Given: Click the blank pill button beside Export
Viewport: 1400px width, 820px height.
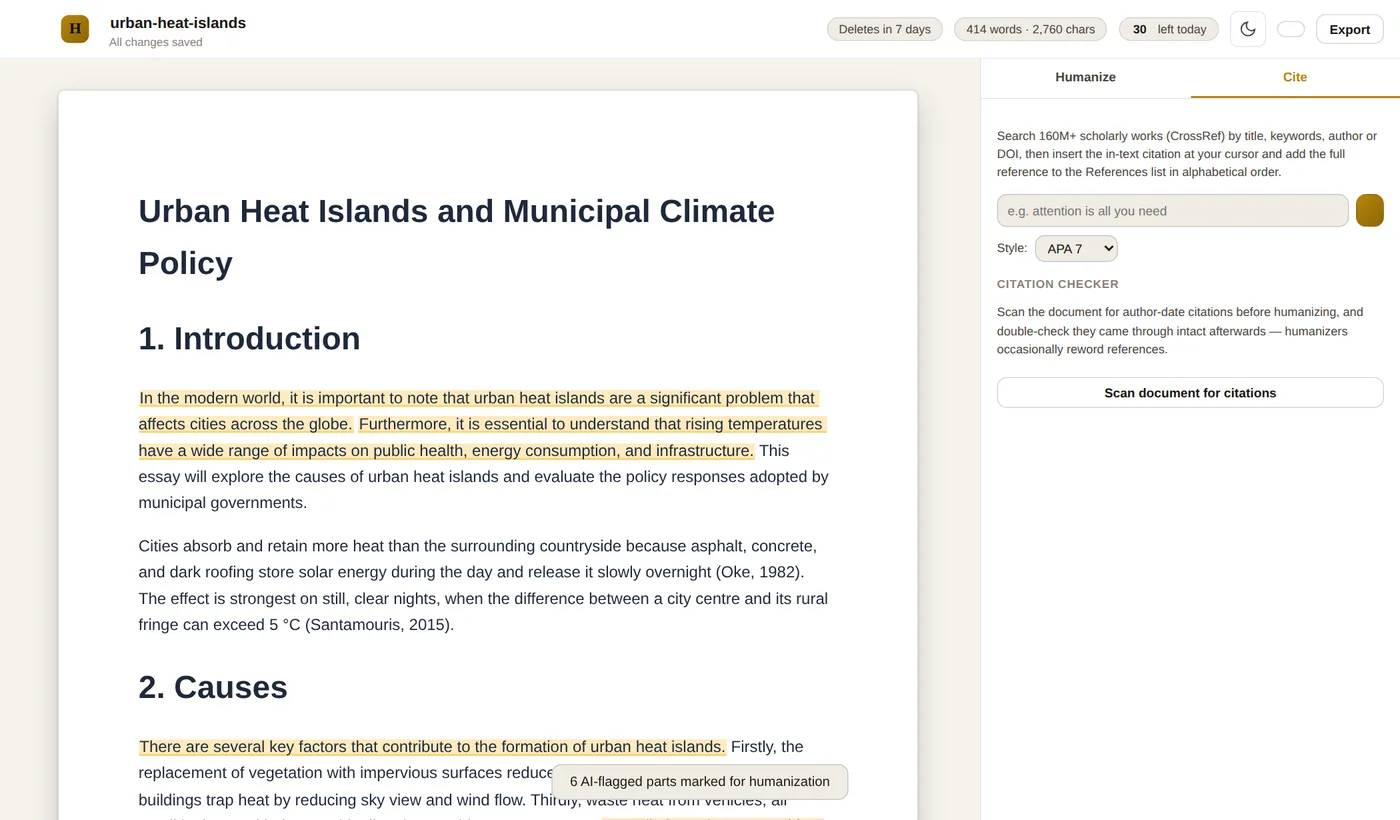Looking at the screenshot, I should pyautogui.click(x=1291, y=29).
